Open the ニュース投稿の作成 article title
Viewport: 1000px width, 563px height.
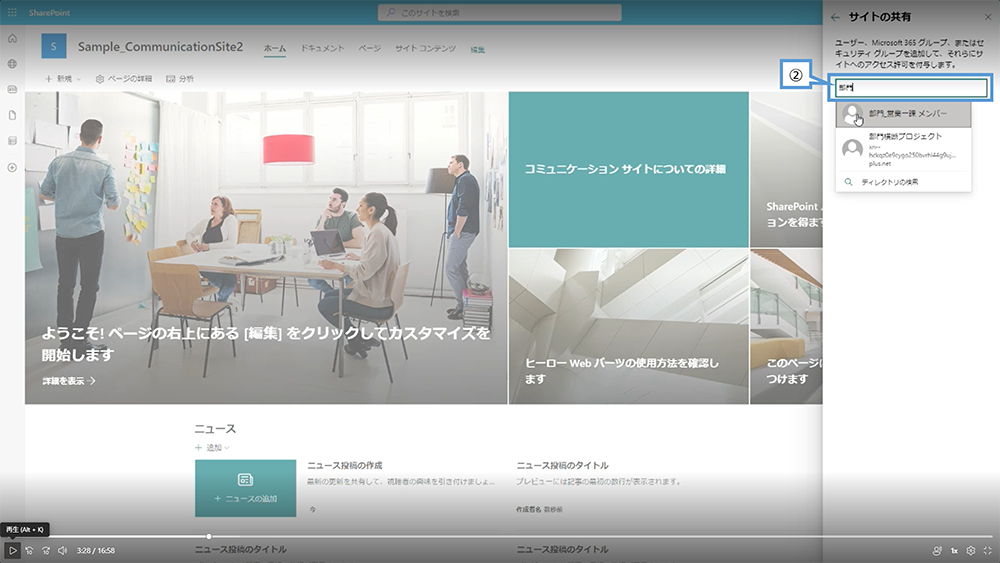coord(345,465)
